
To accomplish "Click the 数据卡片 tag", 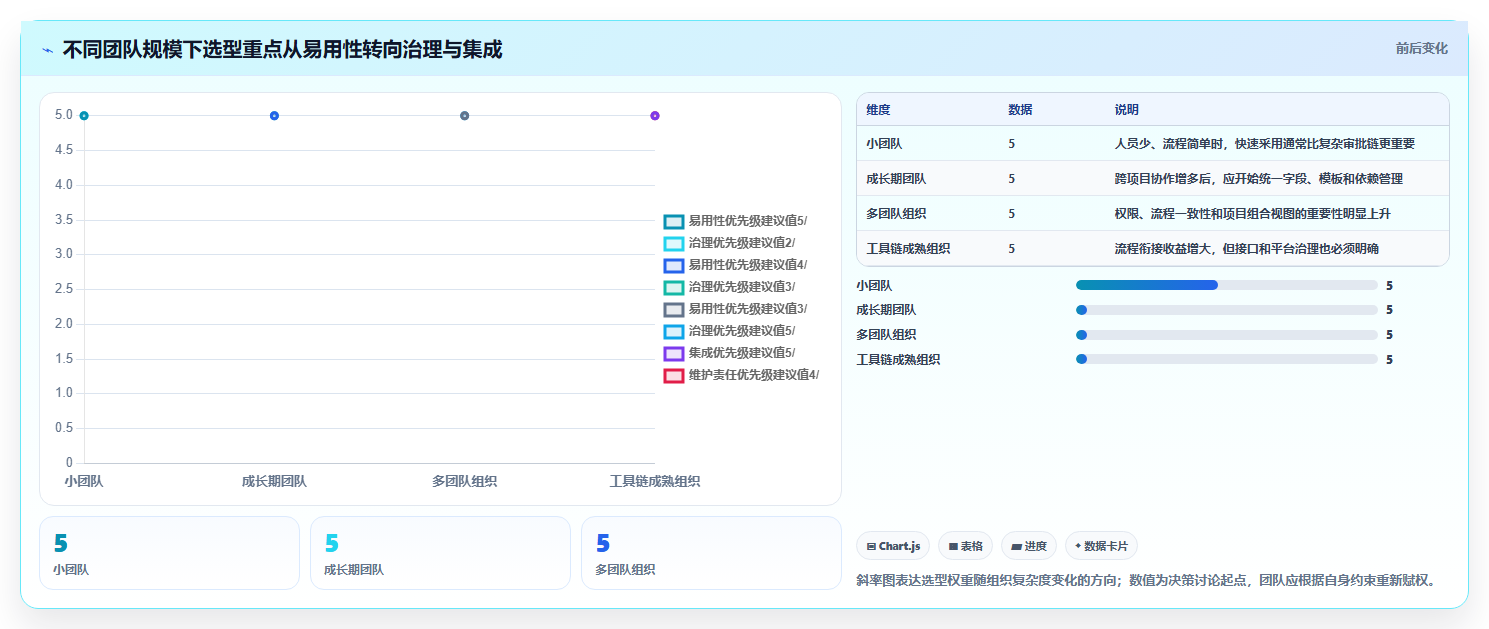I will [x=1101, y=546].
